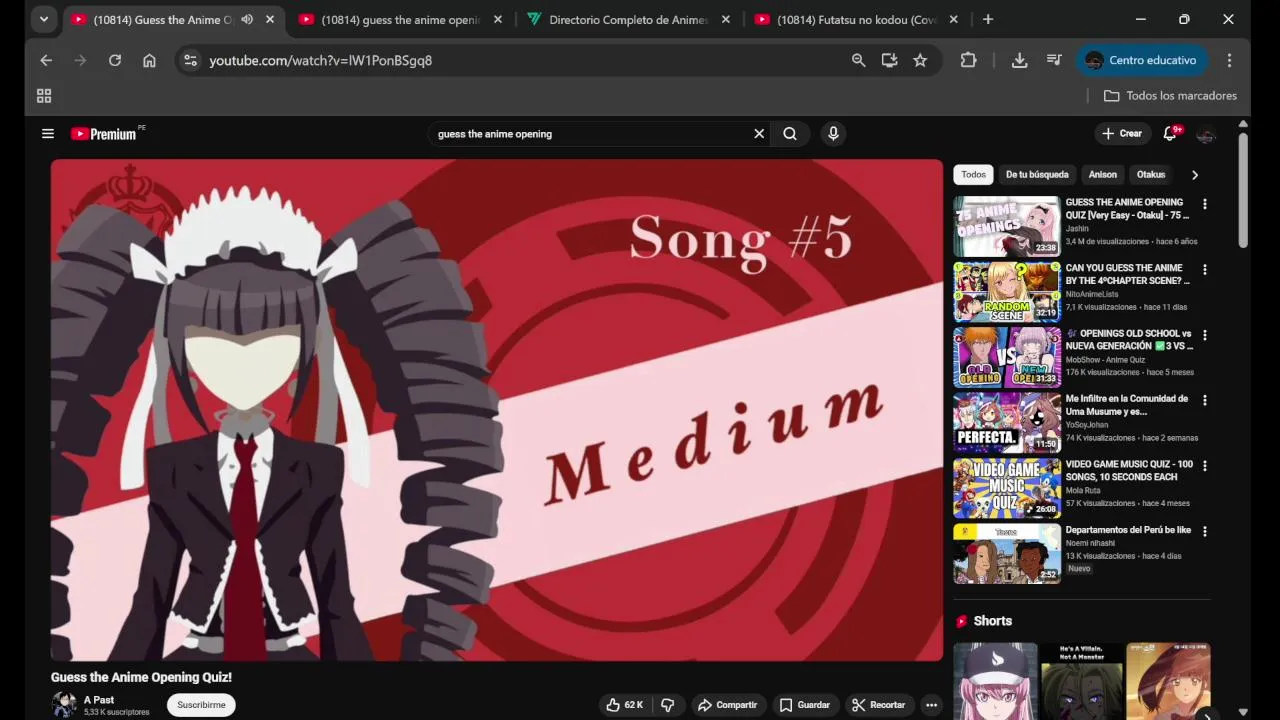Open the Random Scene quiz thumbnail

(x=1007, y=292)
